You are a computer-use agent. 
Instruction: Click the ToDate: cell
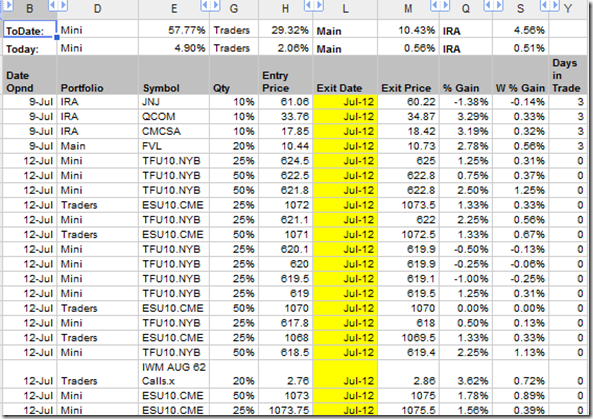(x=30, y=29)
